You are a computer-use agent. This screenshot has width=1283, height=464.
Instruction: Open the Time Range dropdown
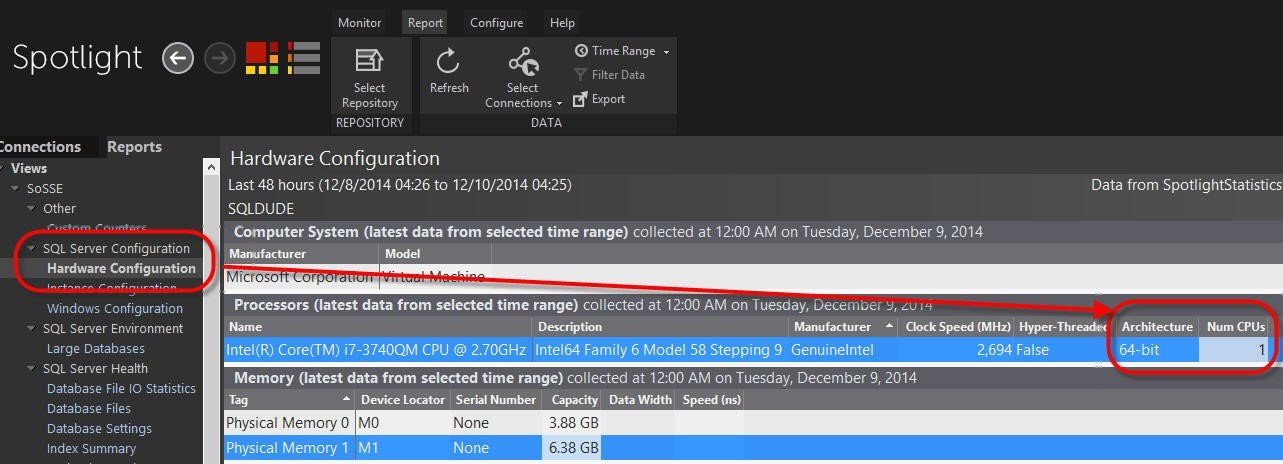pos(622,51)
